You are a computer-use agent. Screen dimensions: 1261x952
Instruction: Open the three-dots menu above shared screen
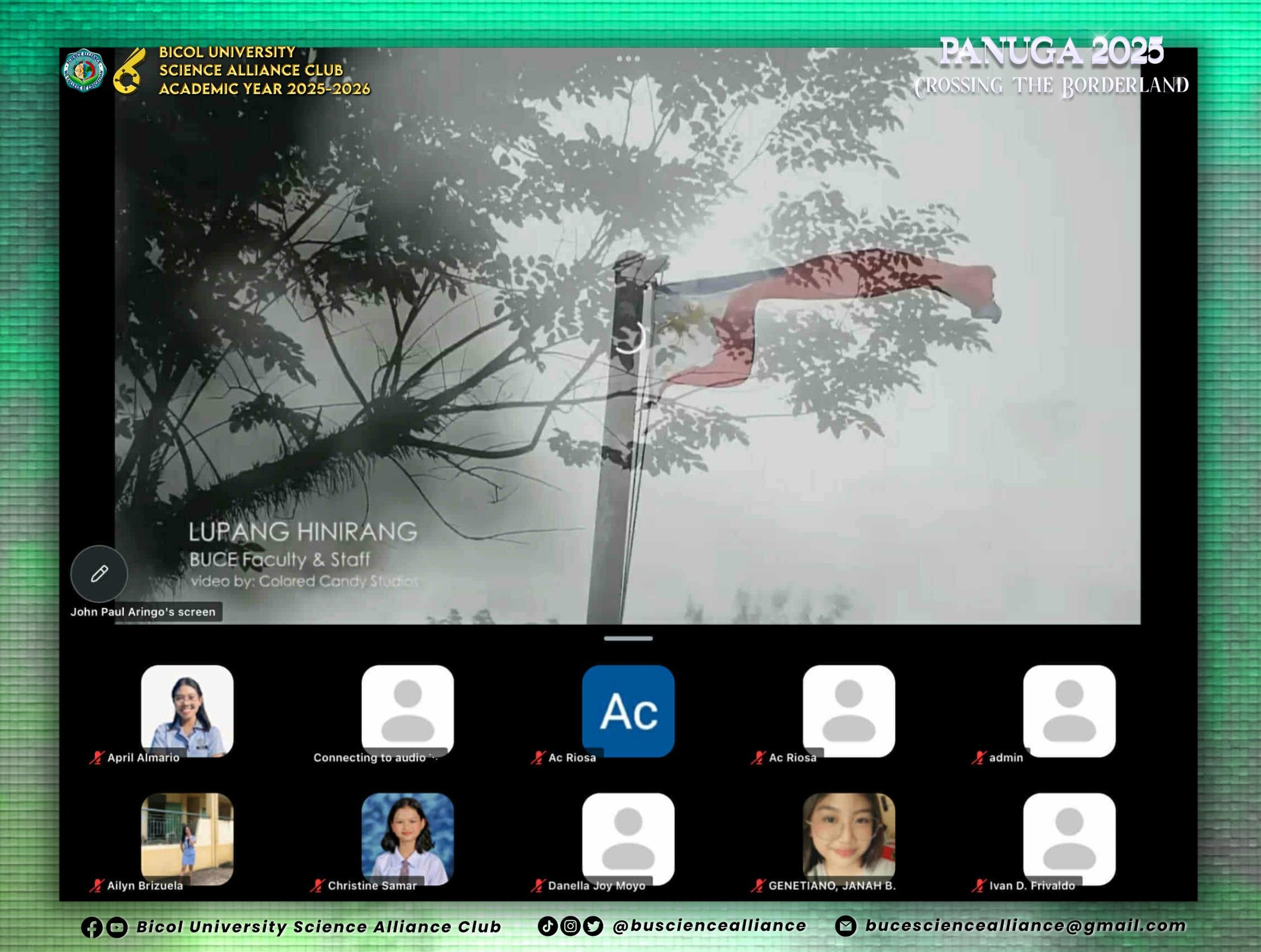tap(628, 58)
